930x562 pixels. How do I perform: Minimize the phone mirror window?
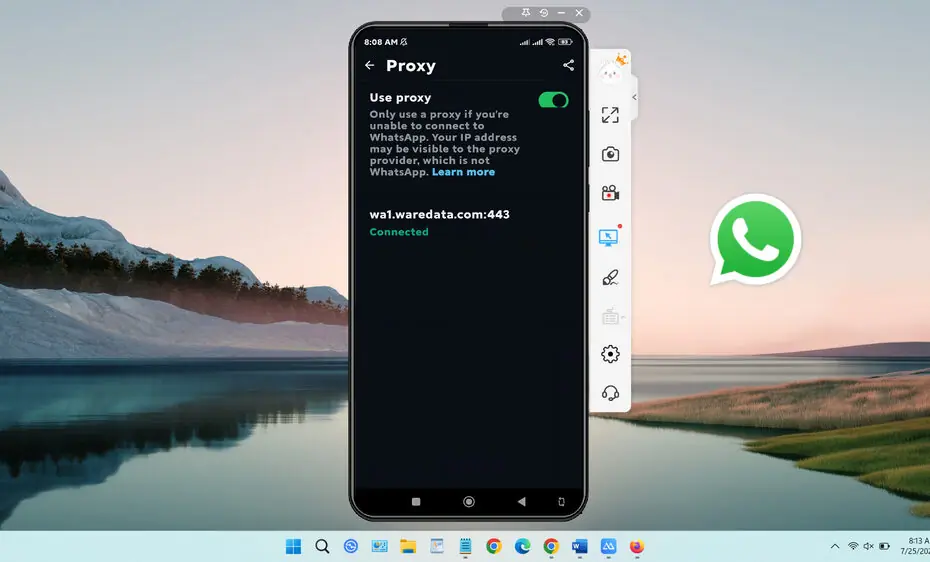561,12
